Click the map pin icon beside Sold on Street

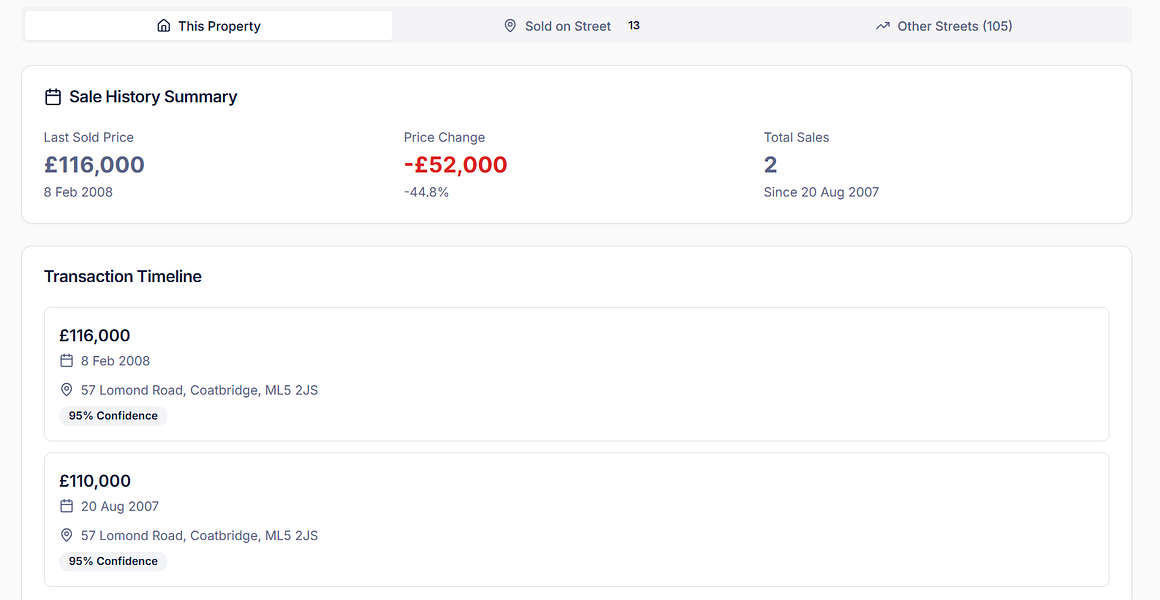[x=510, y=26]
